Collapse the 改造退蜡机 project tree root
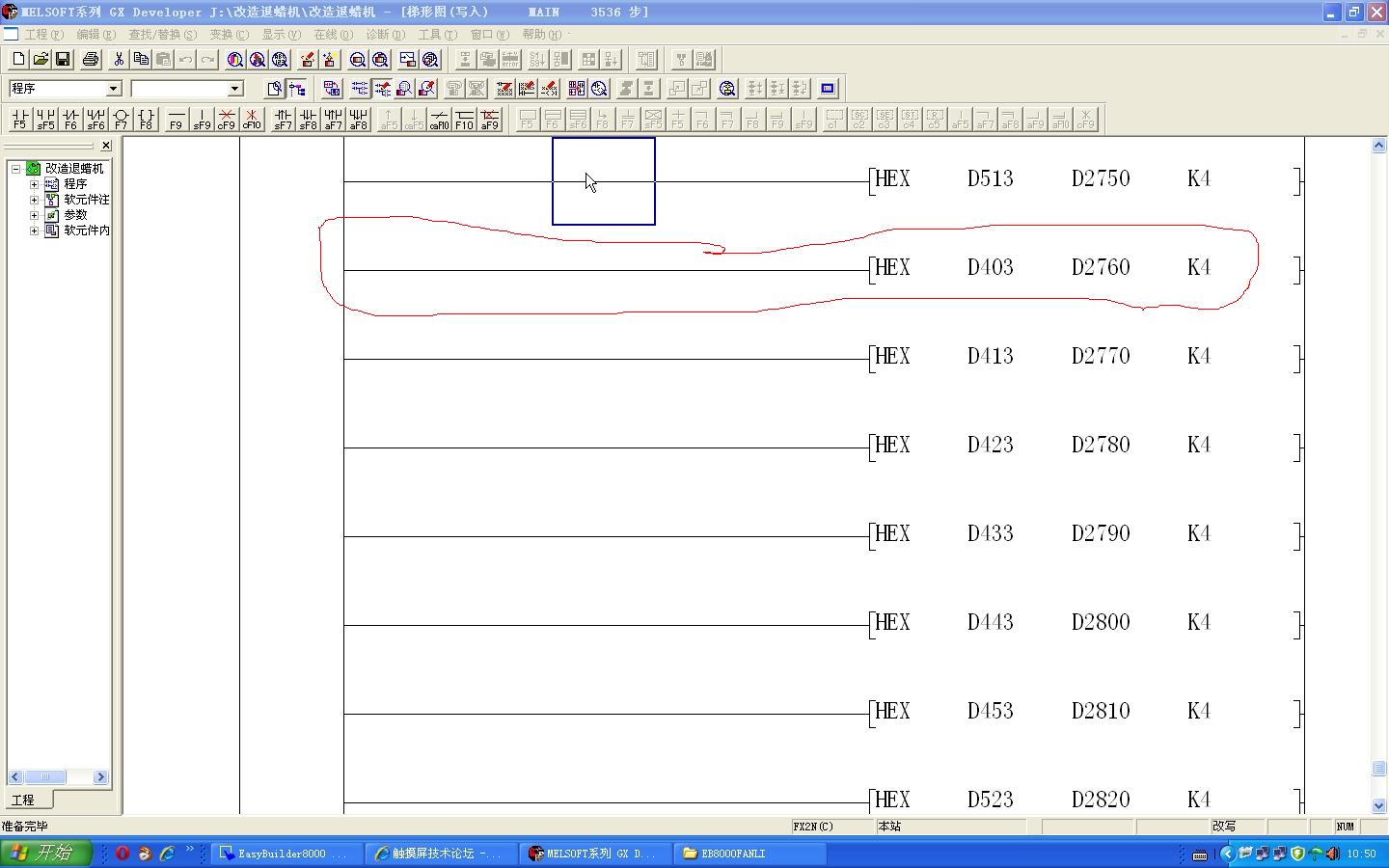Screen dimensions: 1389x868 [16, 169]
